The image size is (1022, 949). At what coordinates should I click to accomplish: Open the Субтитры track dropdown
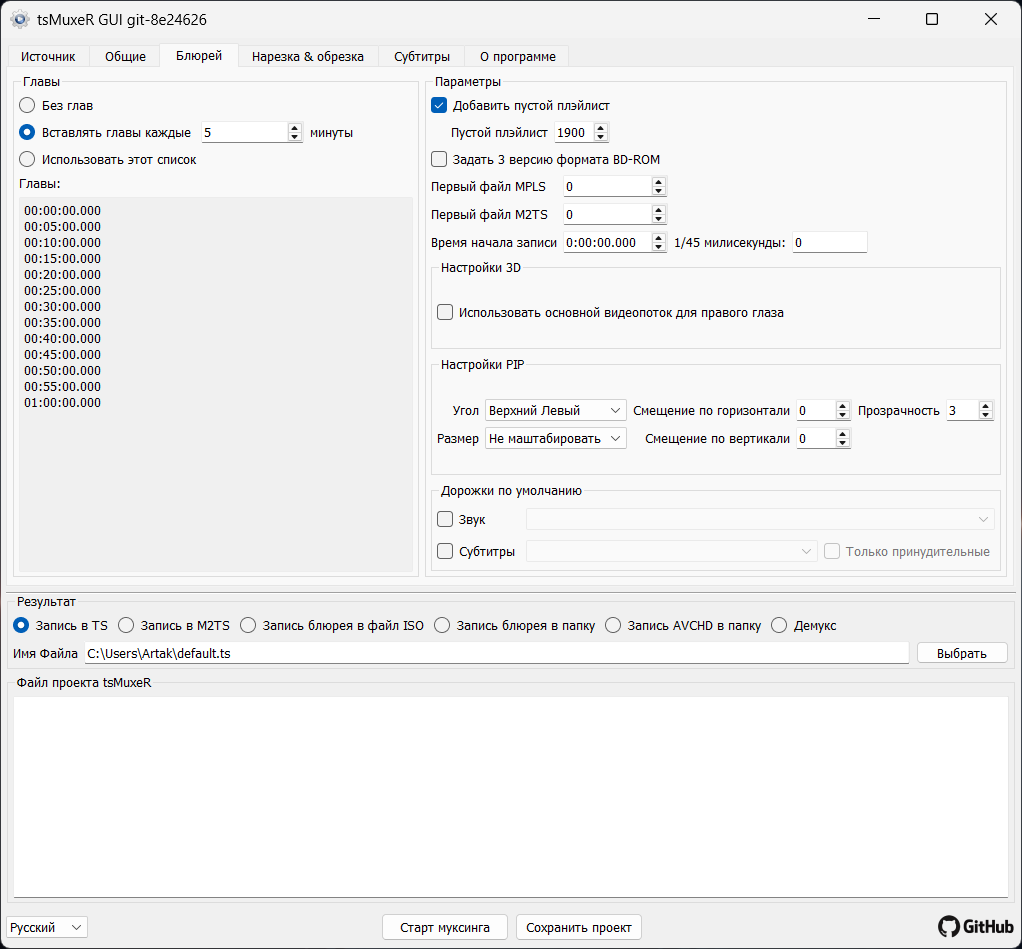tap(671, 551)
